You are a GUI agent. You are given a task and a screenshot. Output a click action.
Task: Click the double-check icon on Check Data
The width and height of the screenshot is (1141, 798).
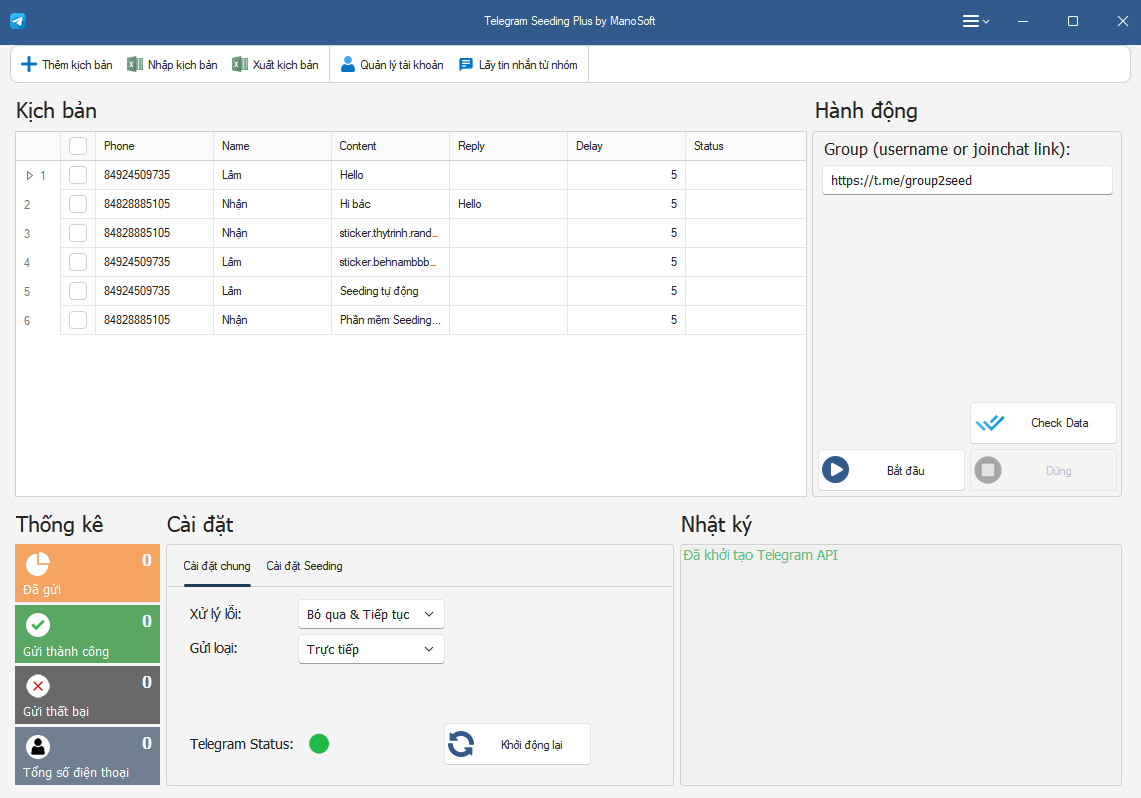(x=990, y=423)
